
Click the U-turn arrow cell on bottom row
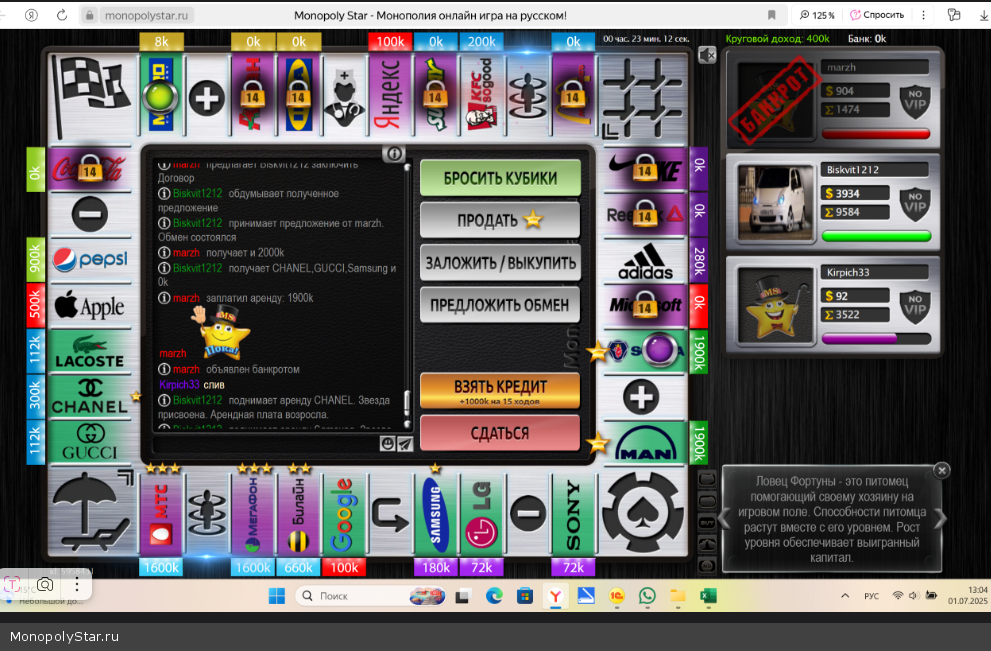[x=390, y=514]
